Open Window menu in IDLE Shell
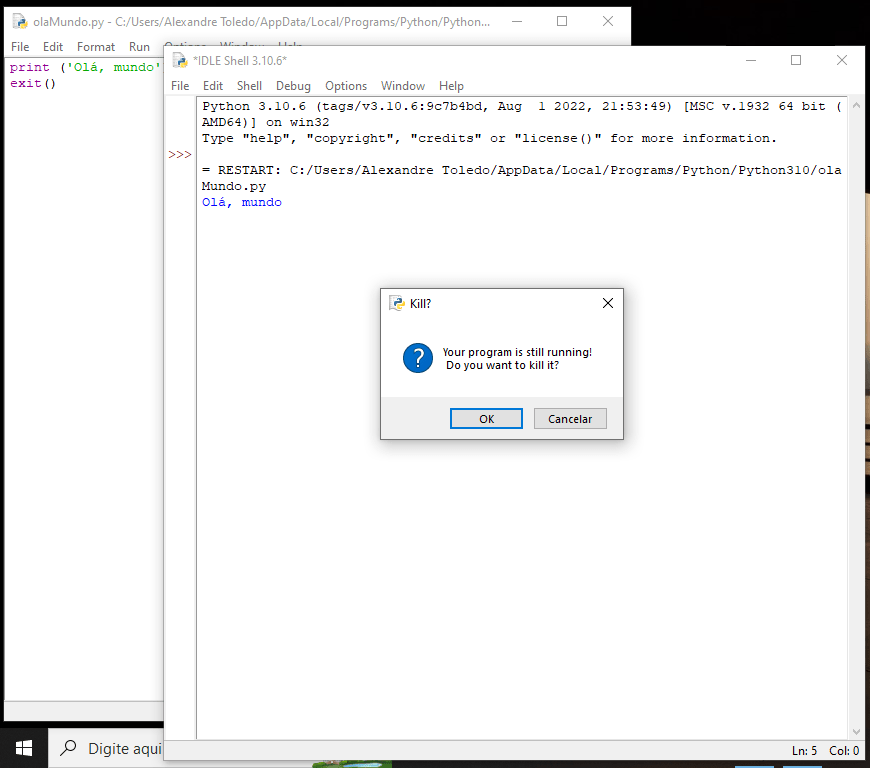The image size is (870, 768). (402, 86)
